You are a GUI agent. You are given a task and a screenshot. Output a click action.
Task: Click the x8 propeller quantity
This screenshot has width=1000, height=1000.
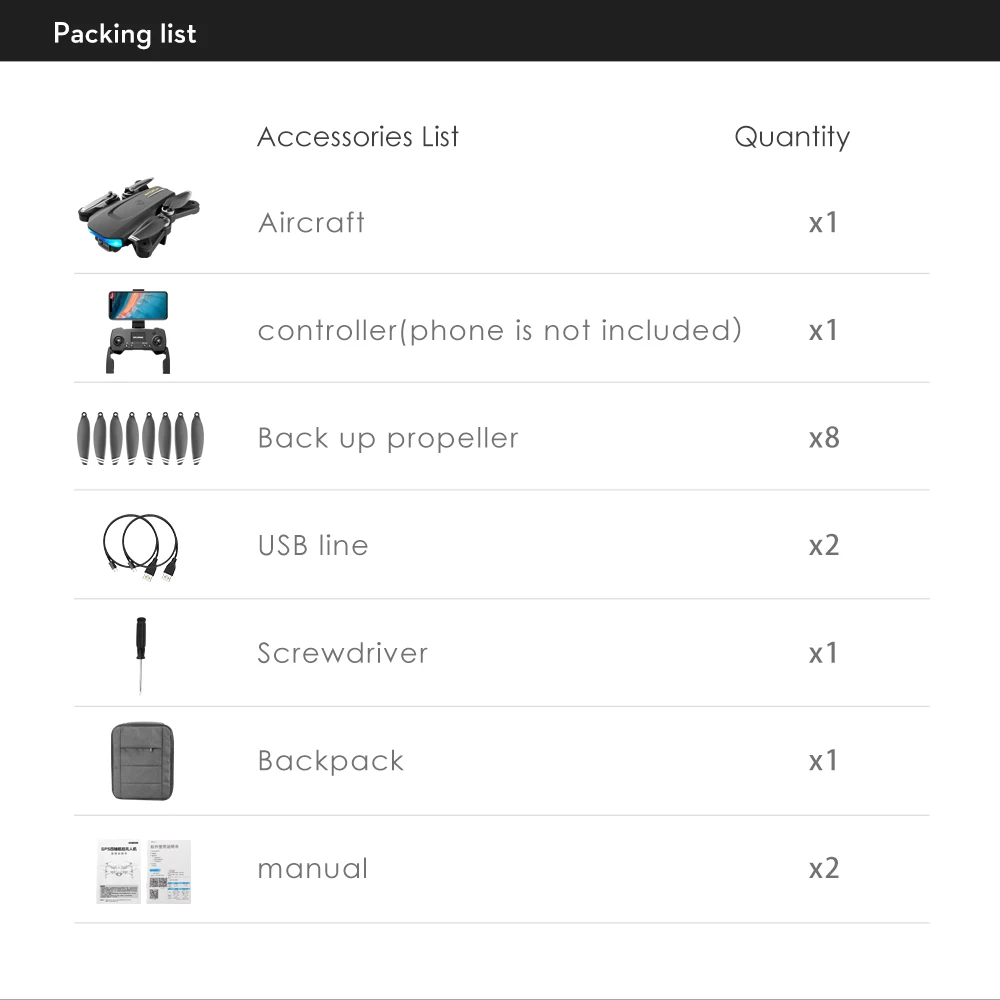point(824,438)
